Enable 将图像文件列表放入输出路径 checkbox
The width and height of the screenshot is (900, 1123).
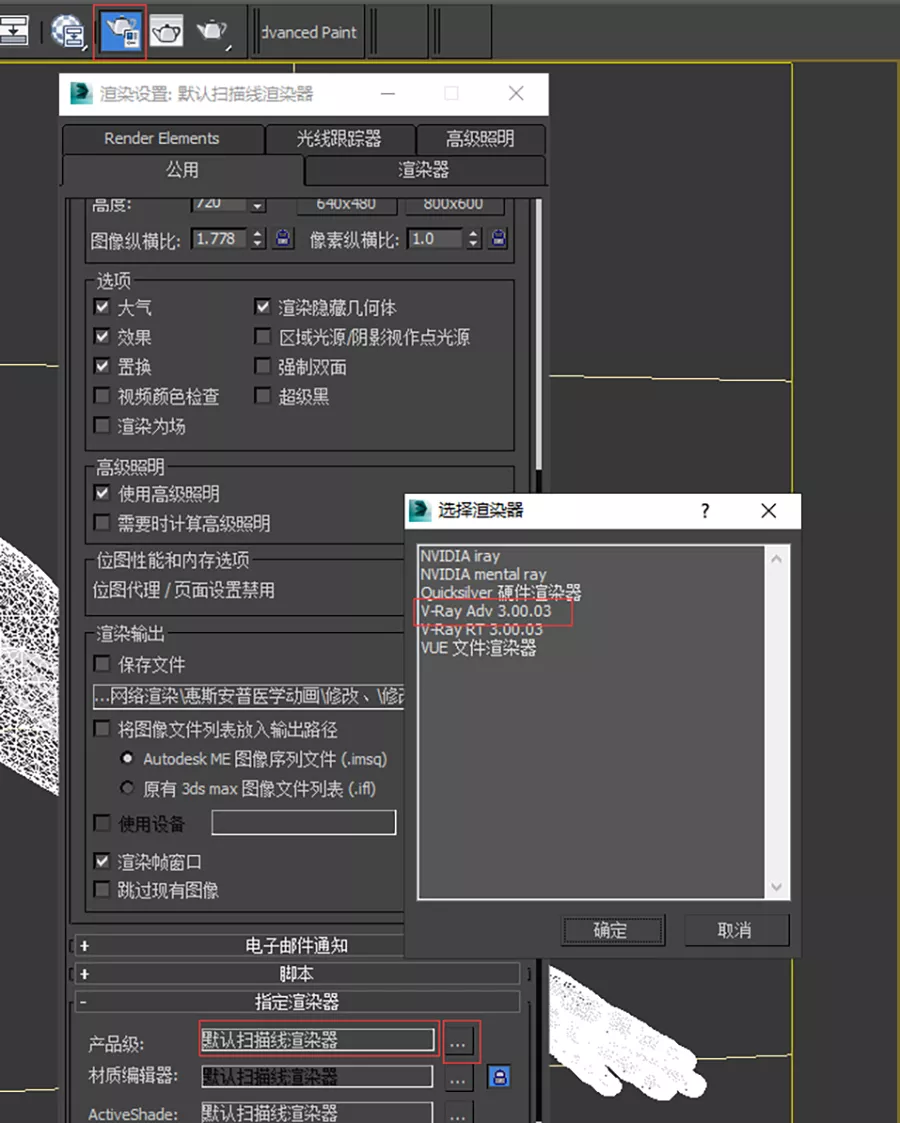tap(102, 729)
